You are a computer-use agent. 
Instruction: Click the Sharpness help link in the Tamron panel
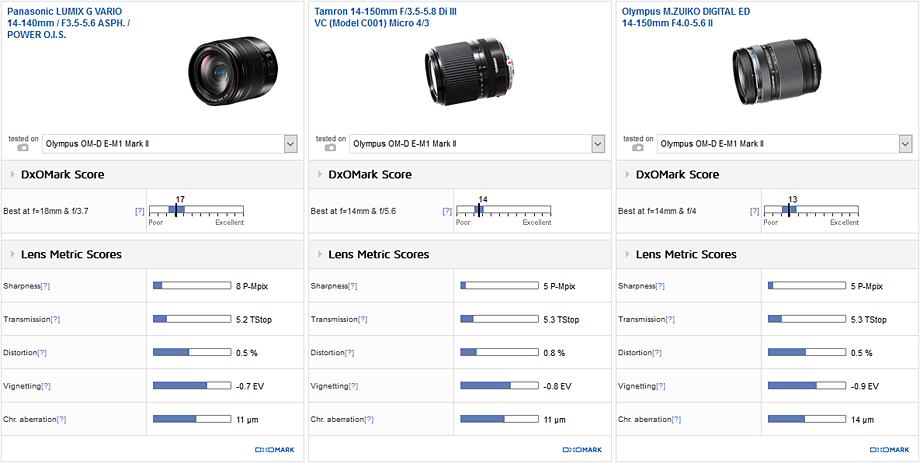tap(353, 286)
